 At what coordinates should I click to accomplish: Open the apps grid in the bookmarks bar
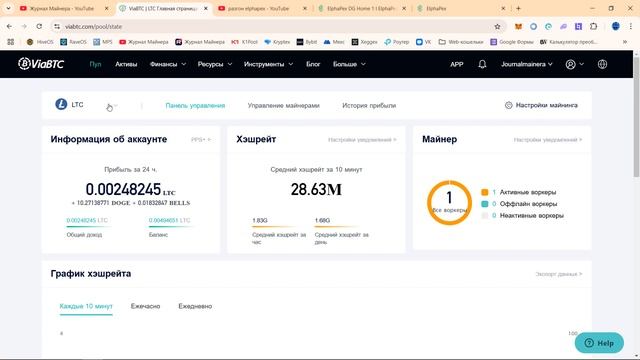[11, 42]
